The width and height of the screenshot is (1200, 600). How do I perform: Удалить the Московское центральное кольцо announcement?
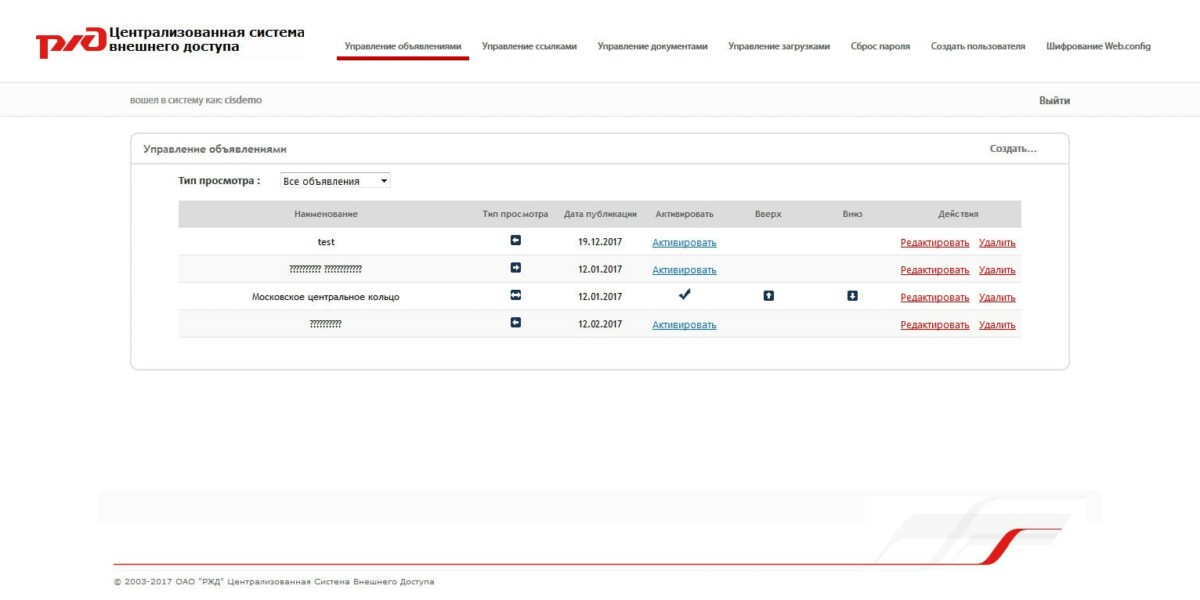coord(998,296)
